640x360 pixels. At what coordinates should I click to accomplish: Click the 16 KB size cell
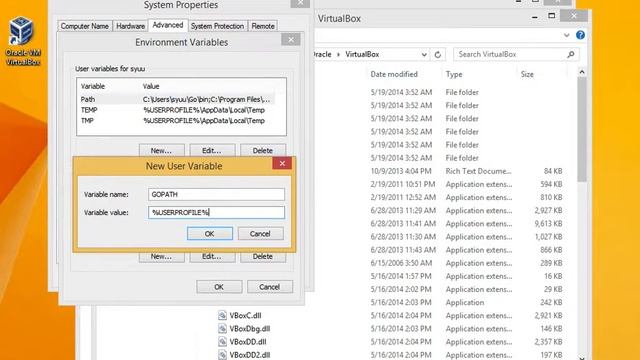[x=553, y=276]
